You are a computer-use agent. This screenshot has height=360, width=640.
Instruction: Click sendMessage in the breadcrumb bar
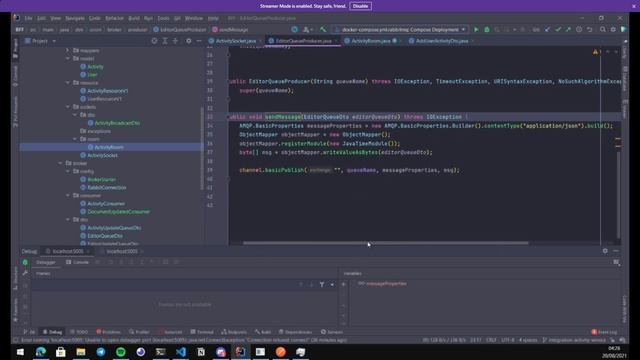(x=230, y=29)
